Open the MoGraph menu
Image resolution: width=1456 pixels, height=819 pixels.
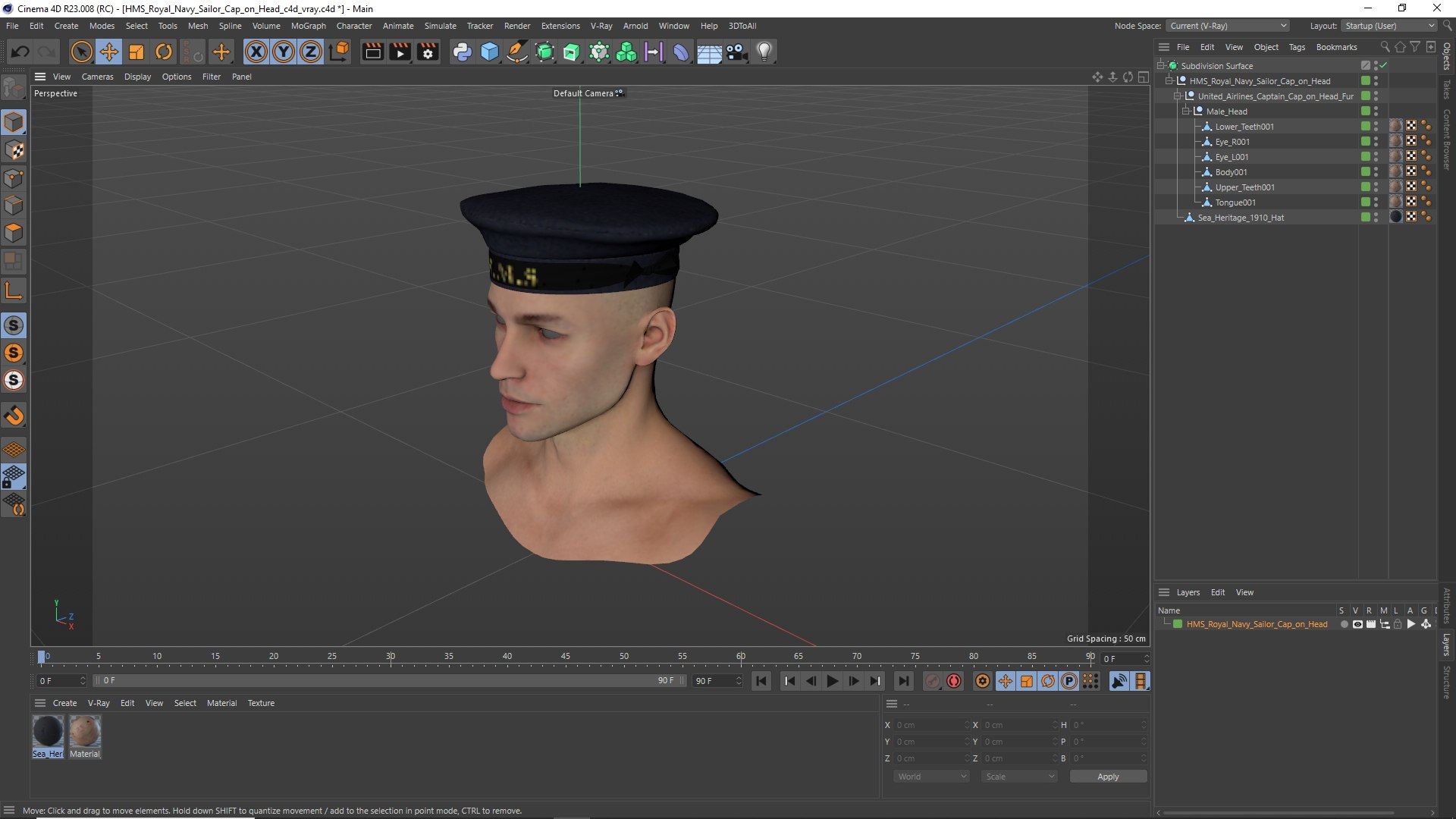[308, 26]
